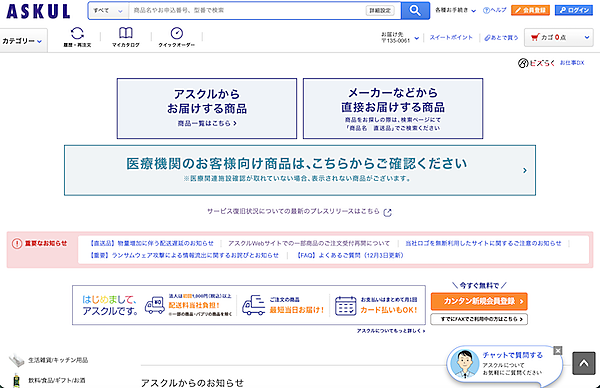Click the orange 会員登録 button

[530, 10]
